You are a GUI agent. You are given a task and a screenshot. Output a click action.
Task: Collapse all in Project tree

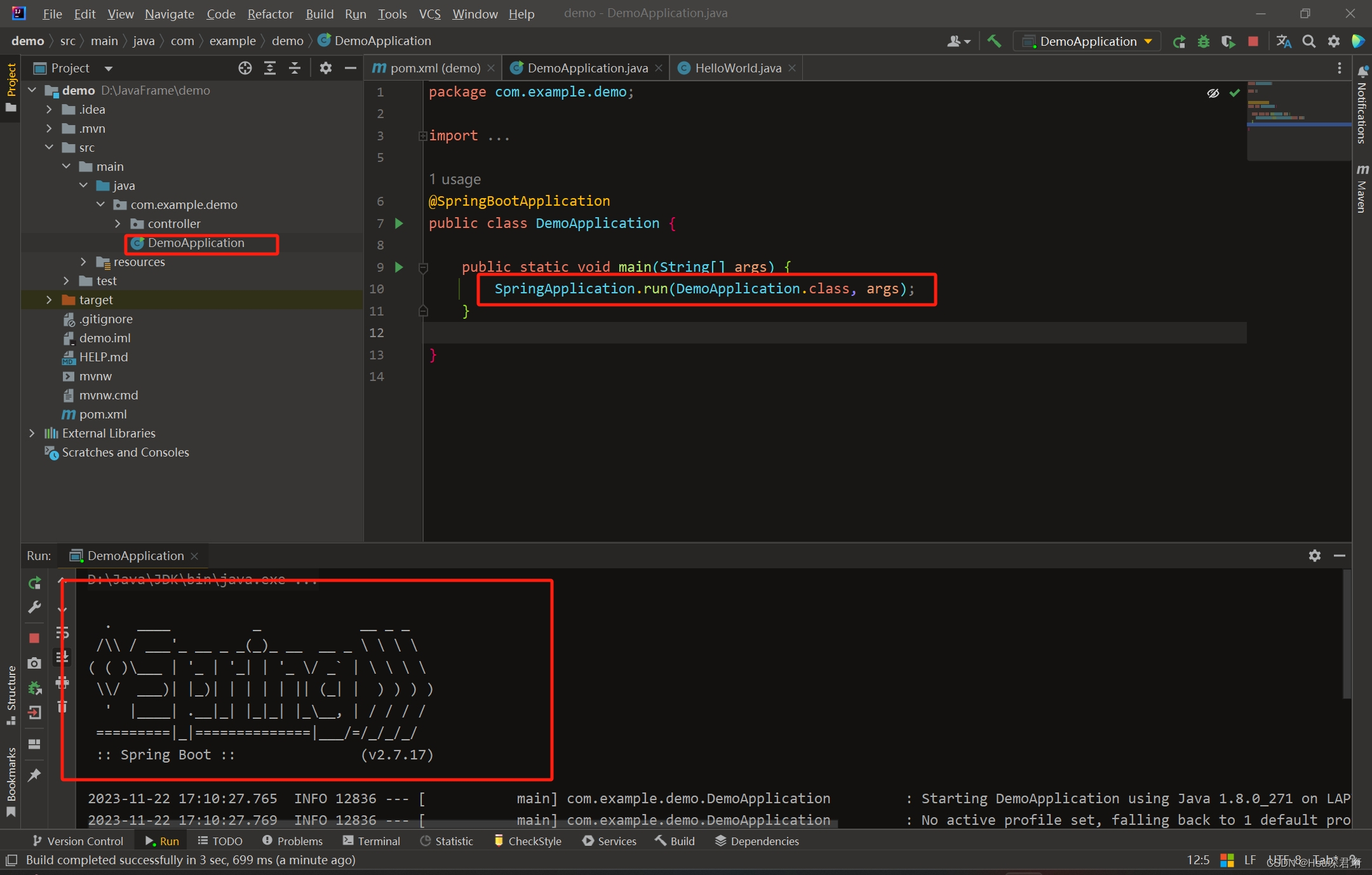click(295, 68)
